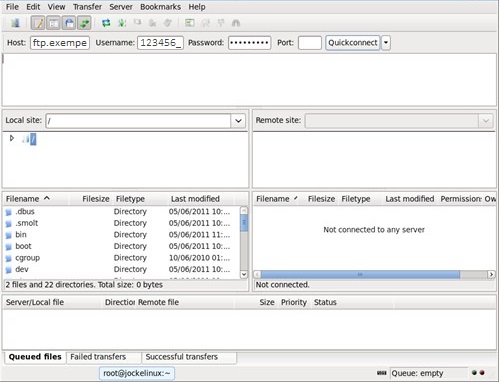Click local file list scroll up arrow

point(244,210)
